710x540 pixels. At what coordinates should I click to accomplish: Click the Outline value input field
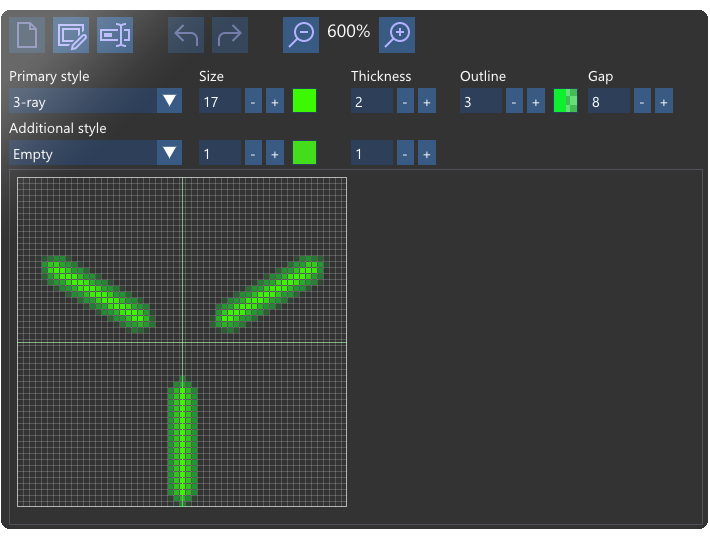481,101
